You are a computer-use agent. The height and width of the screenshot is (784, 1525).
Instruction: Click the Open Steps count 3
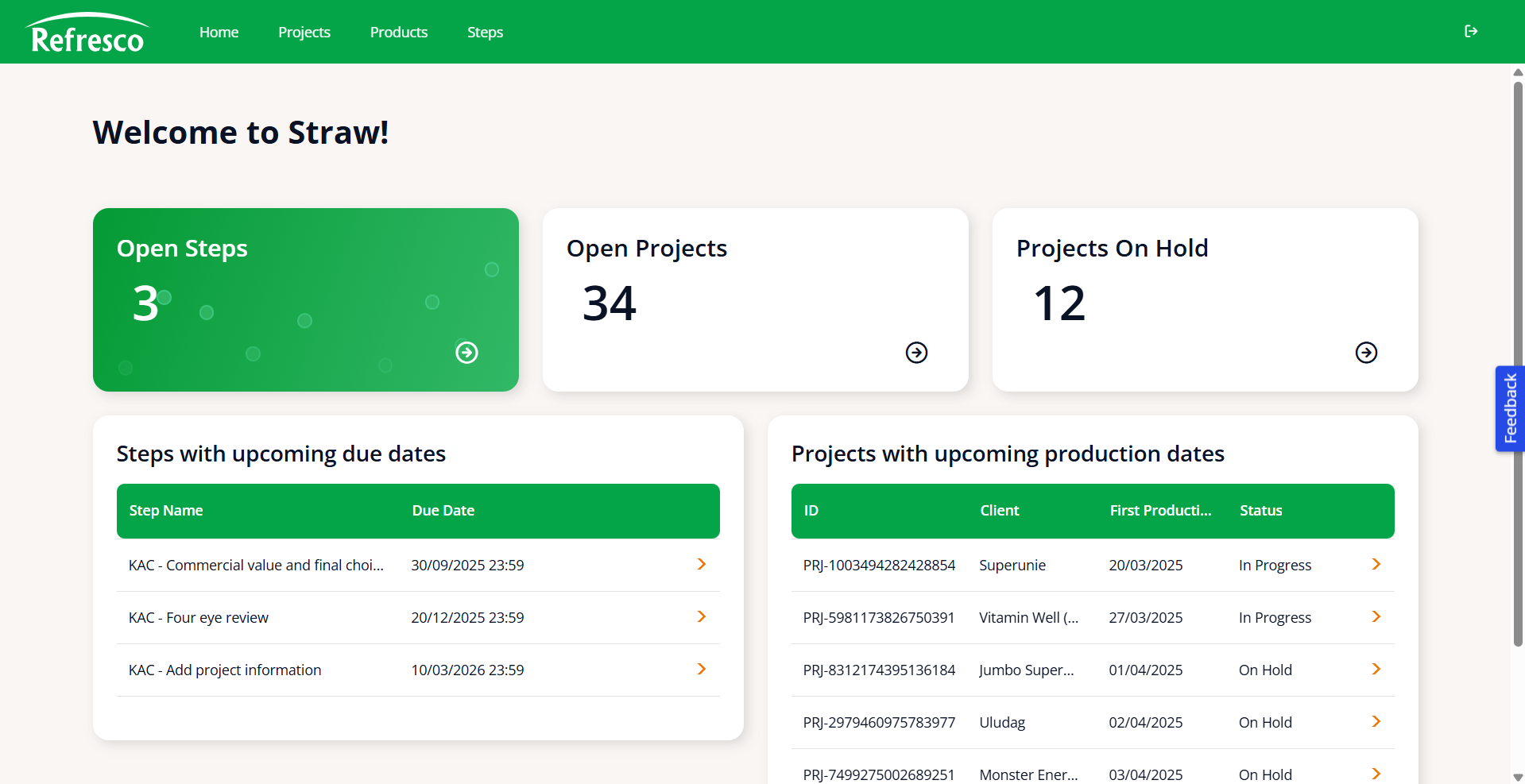tap(145, 303)
